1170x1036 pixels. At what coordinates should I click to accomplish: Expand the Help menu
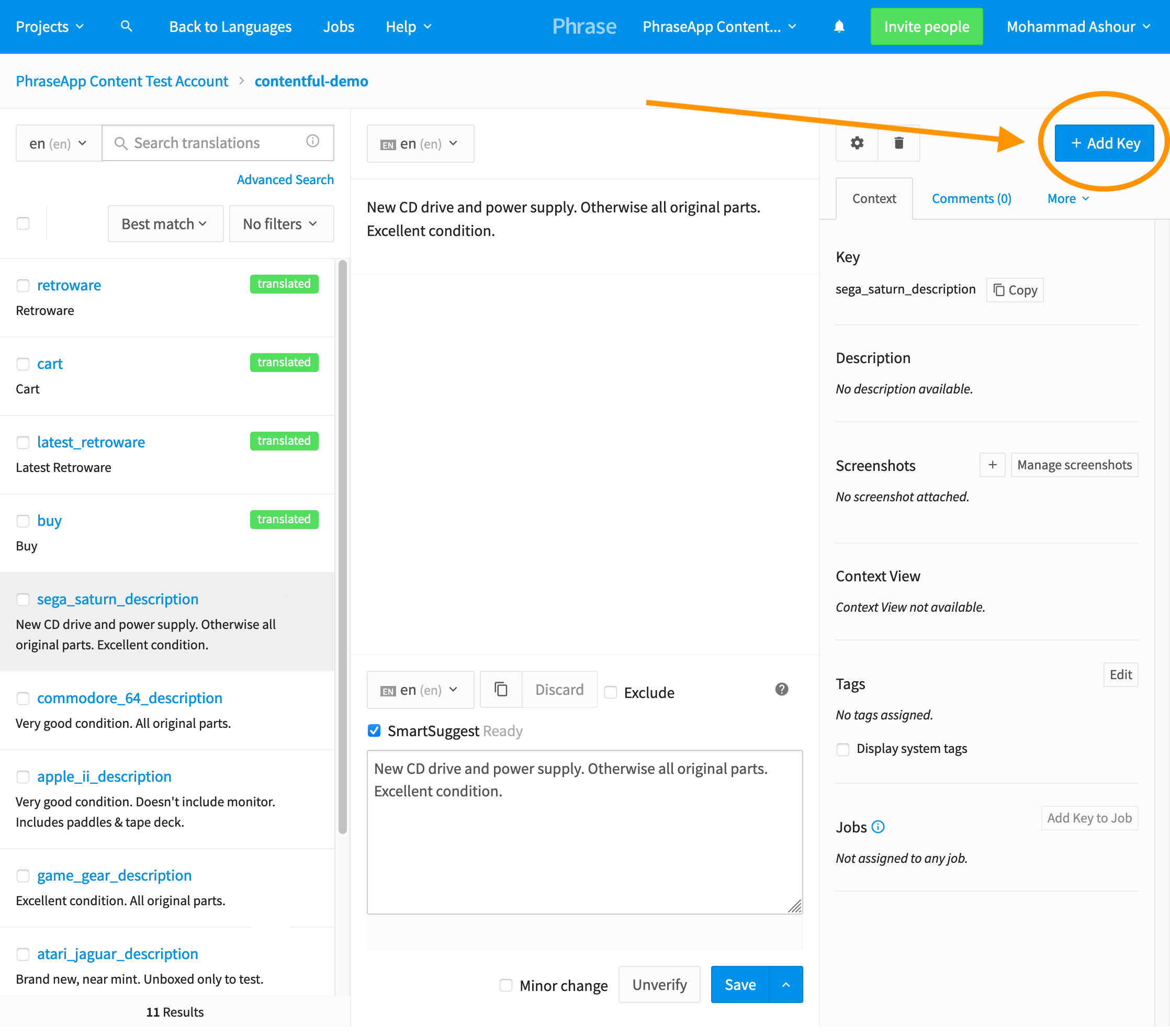(408, 26)
